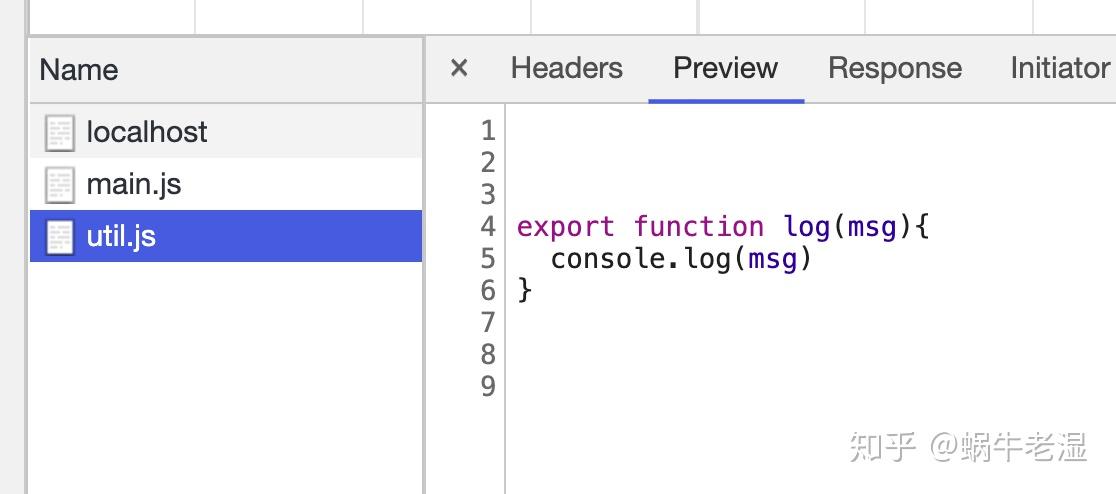Go to the Initiator tab
Viewport: 1116px width, 494px height.
(x=1059, y=68)
